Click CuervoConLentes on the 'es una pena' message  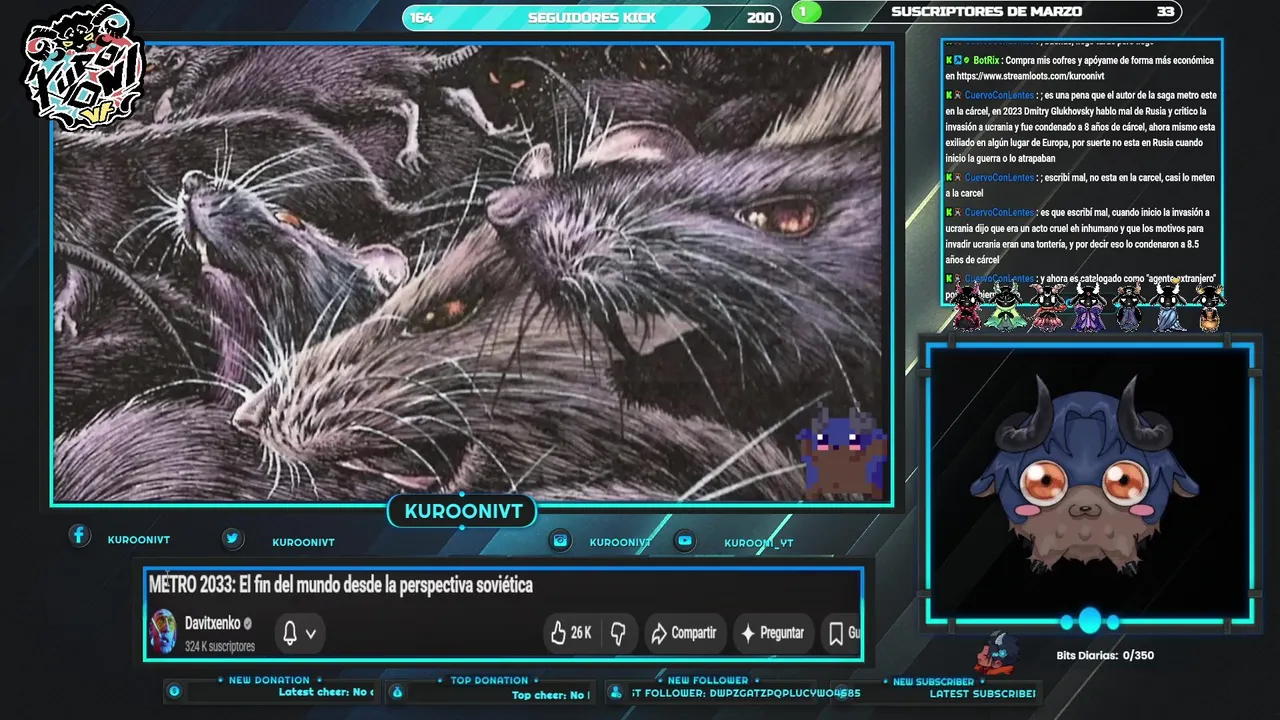coord(999,95)
